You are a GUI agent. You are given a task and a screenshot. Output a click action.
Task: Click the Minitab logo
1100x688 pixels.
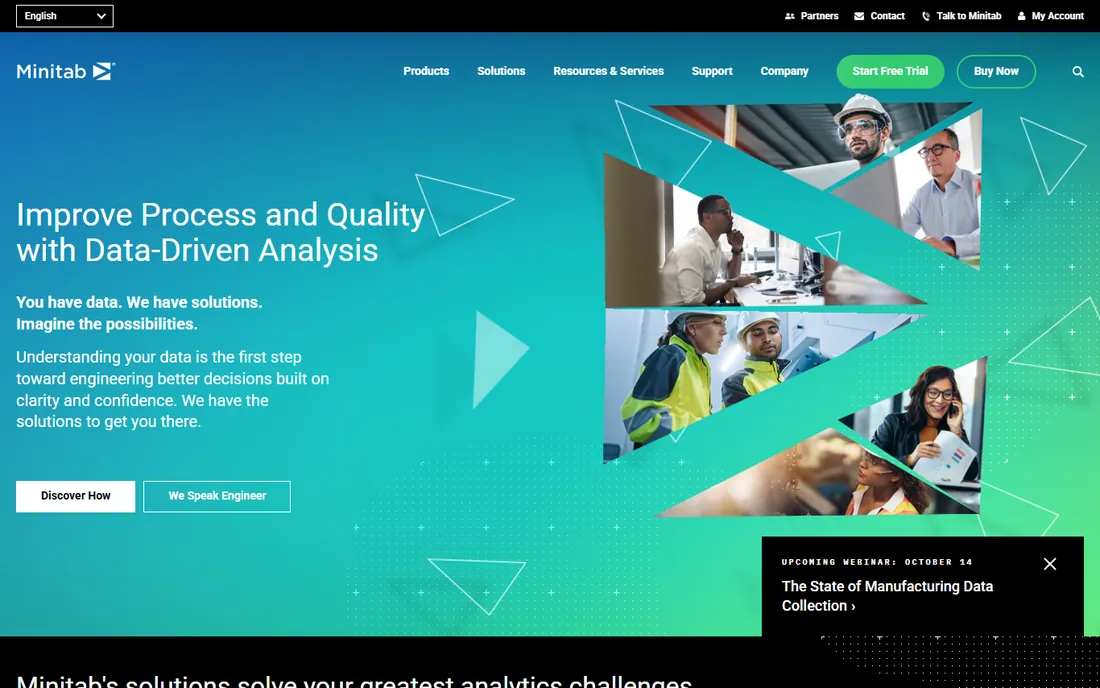pyautogui.click(x=65, y=71)
